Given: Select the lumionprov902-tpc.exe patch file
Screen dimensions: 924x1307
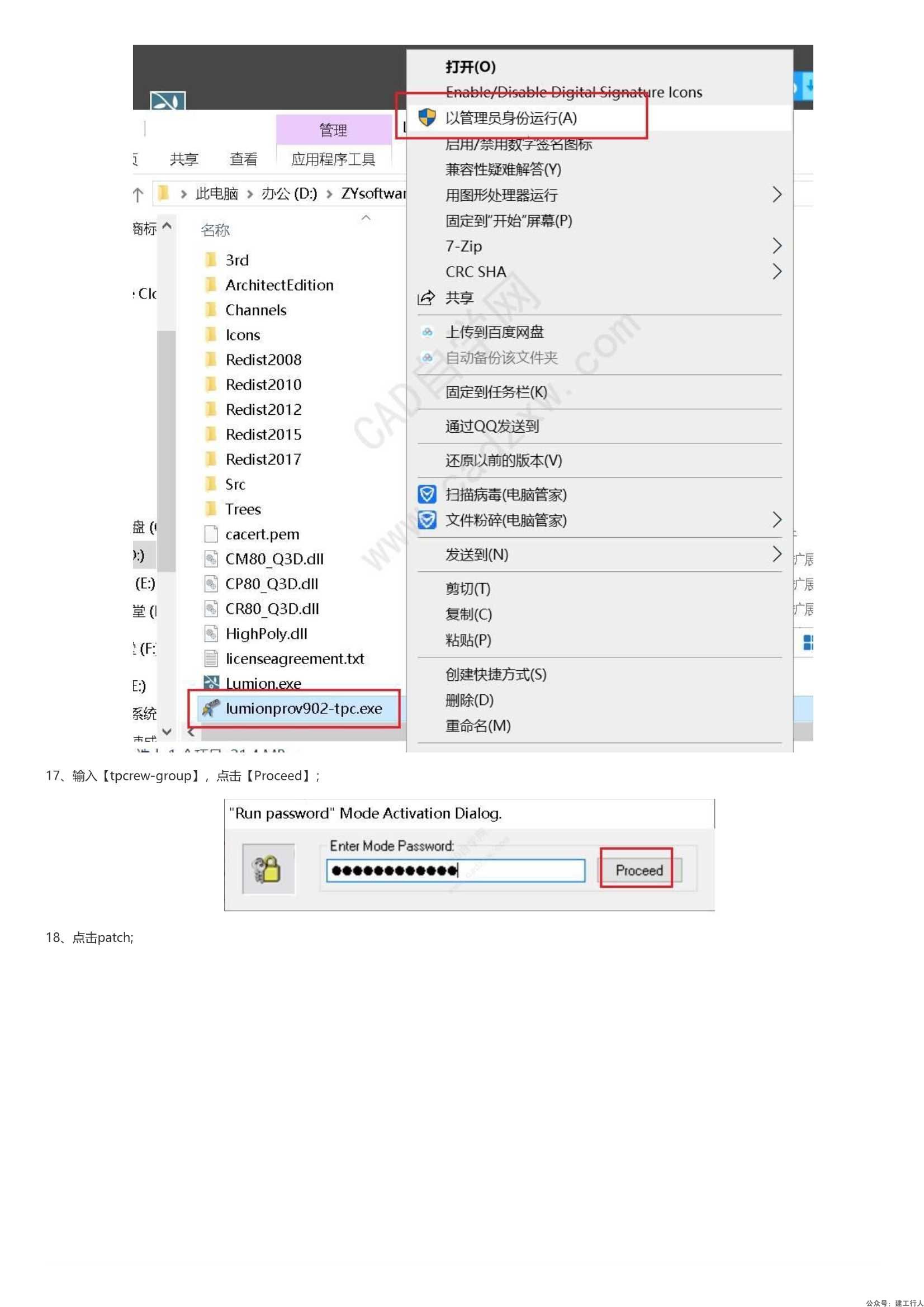Looking at the screenshot, I should pyautogui.click(x=304, y=708).
